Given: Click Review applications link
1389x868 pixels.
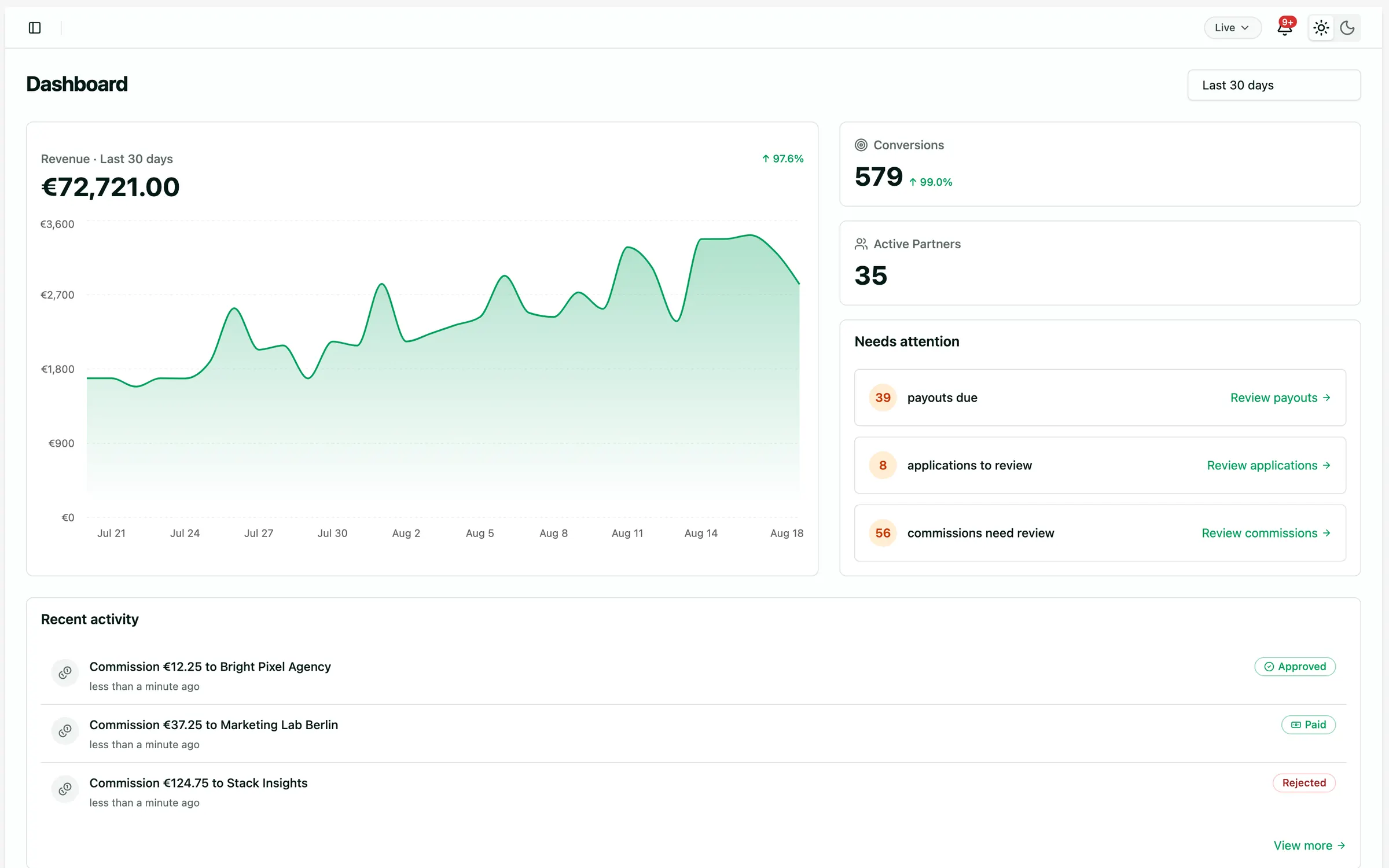Looking at the screenshot, I should coord(1269,465).
